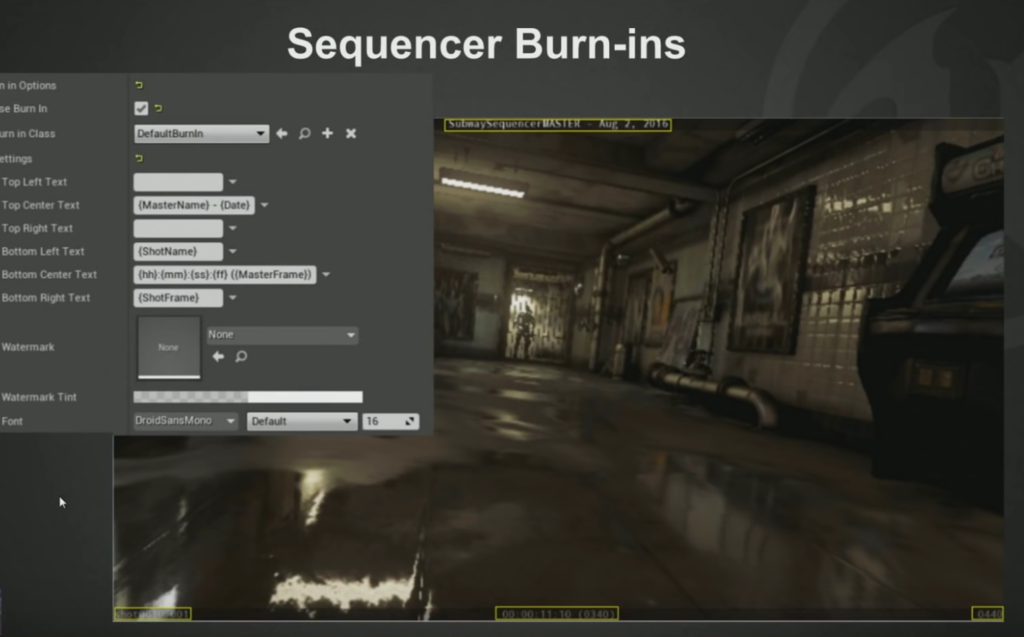Click the bottom center timecode burn-in overlay
The width and height of the screenshot is (1024, 637).
point(556,613)
